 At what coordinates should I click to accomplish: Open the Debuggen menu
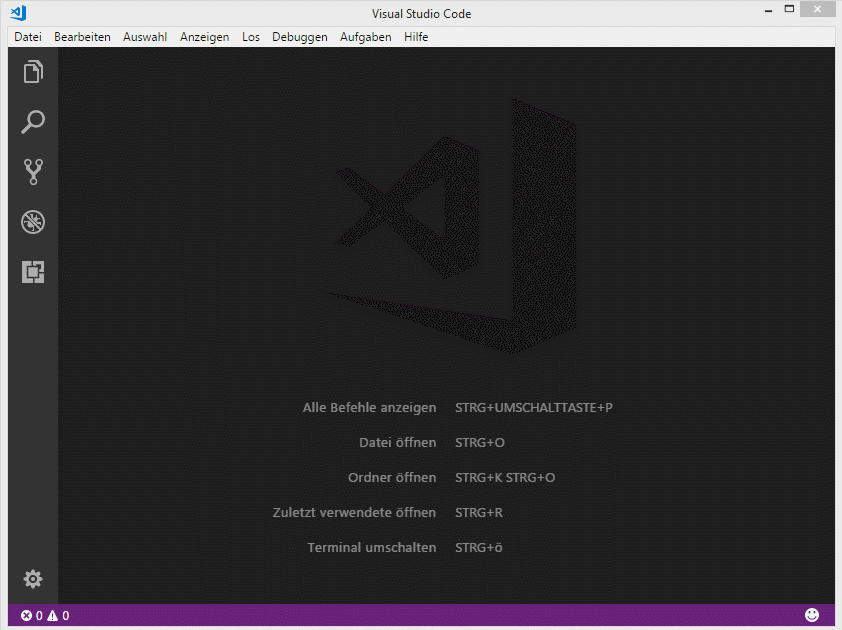pos(299,37)
